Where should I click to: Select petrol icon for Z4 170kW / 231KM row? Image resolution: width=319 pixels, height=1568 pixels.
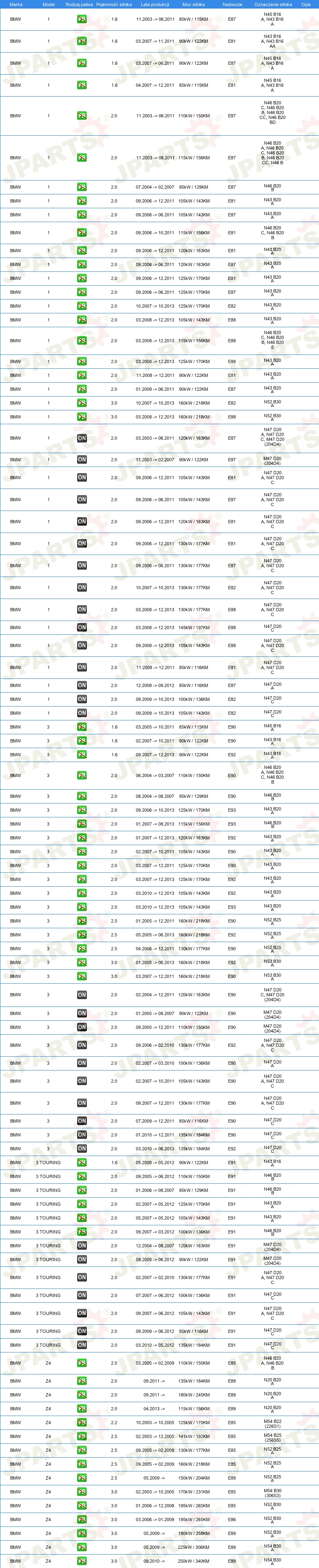click(x=82, y=1491)
